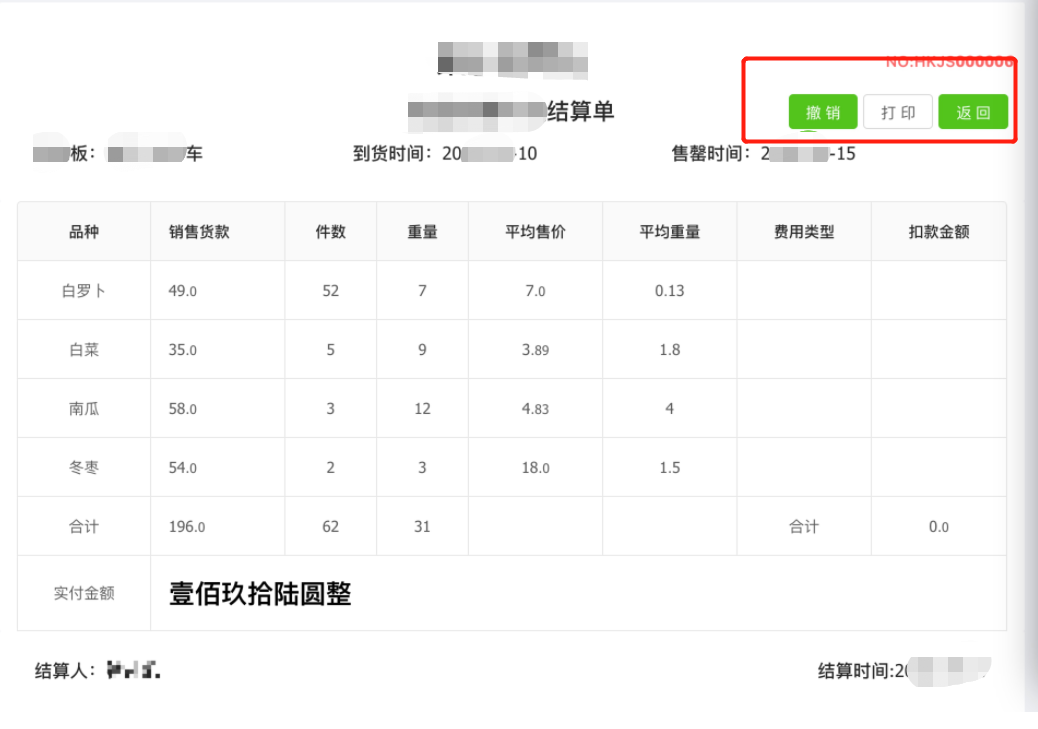1038x729 pixels.
Task: Click the 62 total pieces cell
Action: tap(330, 526)
